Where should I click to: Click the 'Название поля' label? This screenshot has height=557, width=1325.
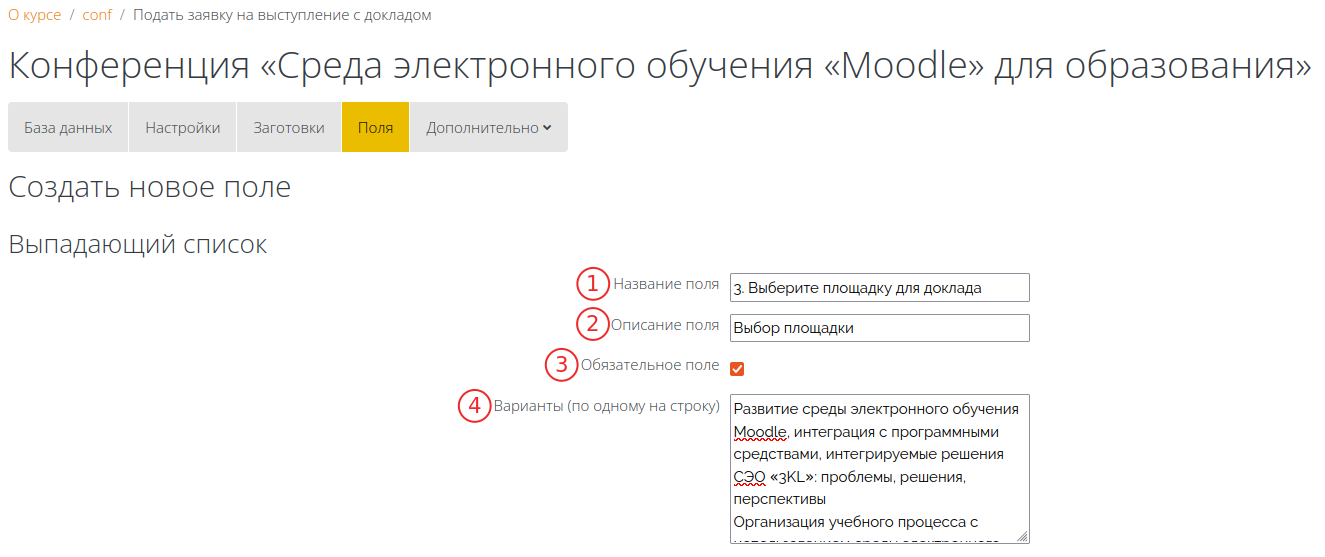[x=666, y=284]
